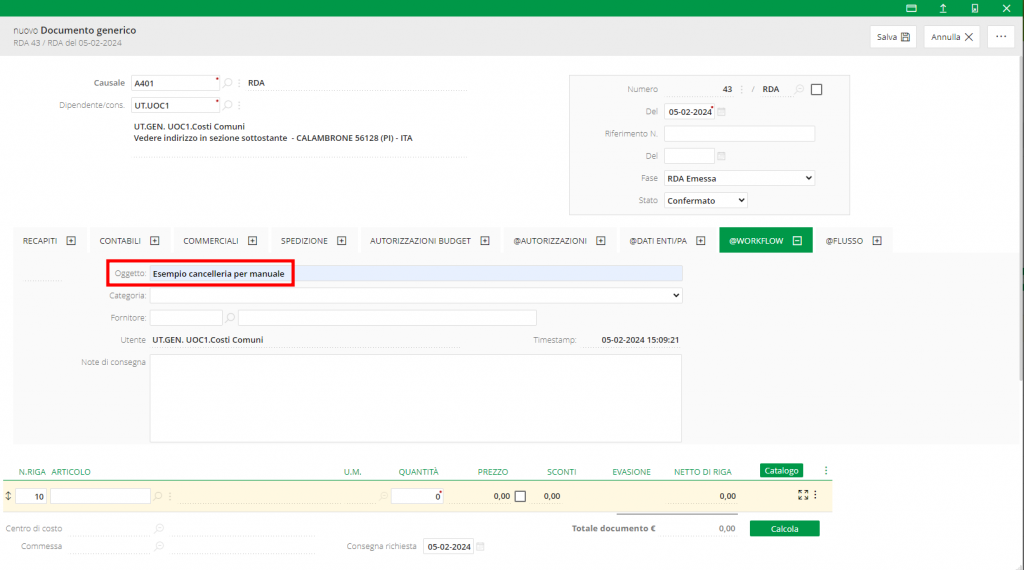Toggle the checkbox next to Numero RDA

816,89
